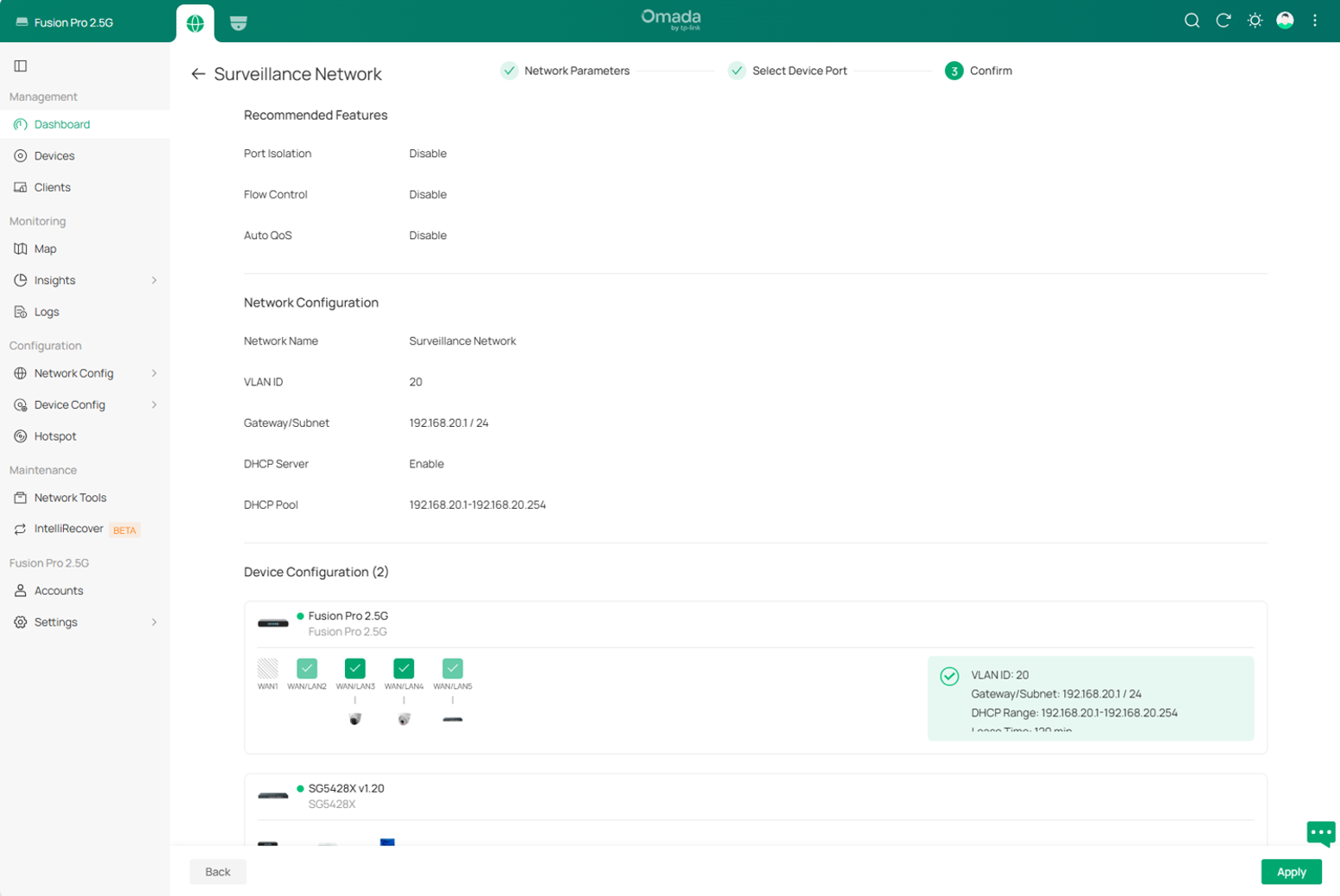
Task: Click the VLAN ID 20 summary box
Action: tap(1091, 699)
